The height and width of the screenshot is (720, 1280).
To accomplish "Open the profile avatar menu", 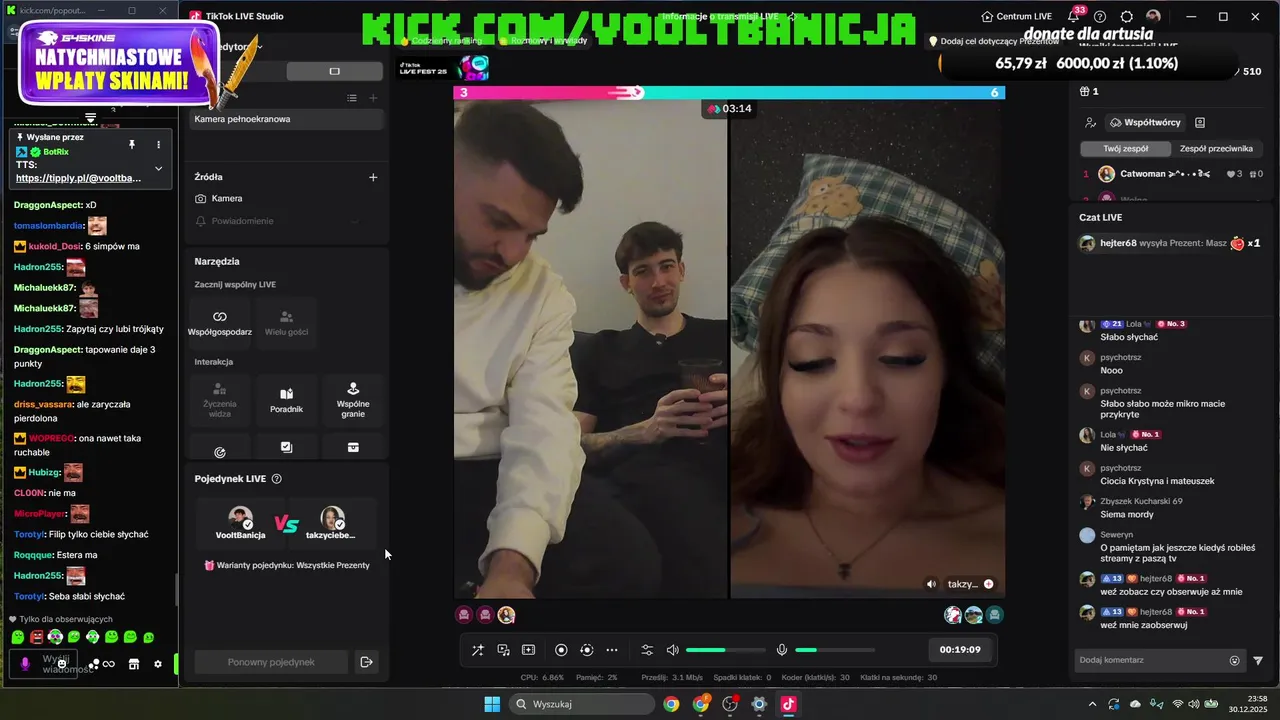I will (1153, 17).
